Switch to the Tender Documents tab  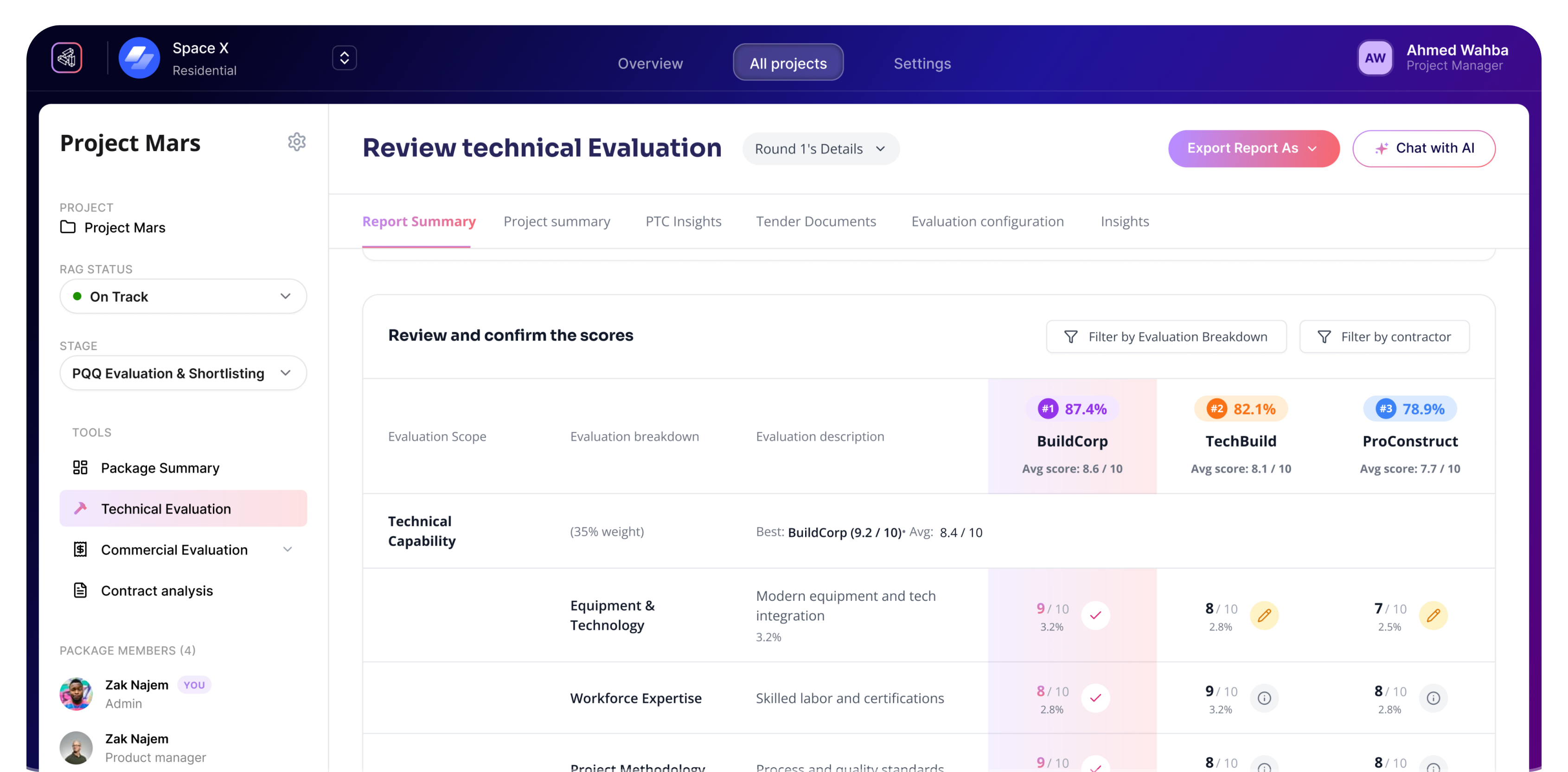(x=816, y=222)
